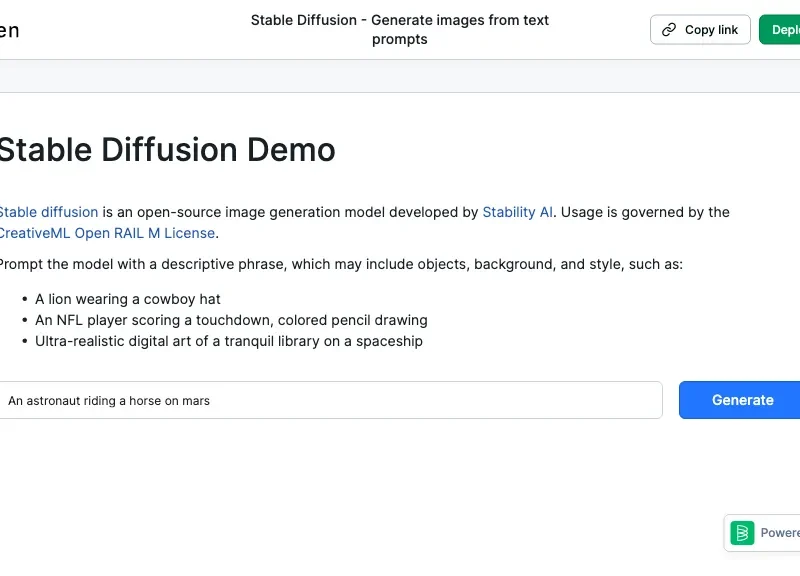Image resolution: width=800 pixels, height=576 pixels.
Task: Focus the prompt text input field
Action: click(x=330, y=400)
